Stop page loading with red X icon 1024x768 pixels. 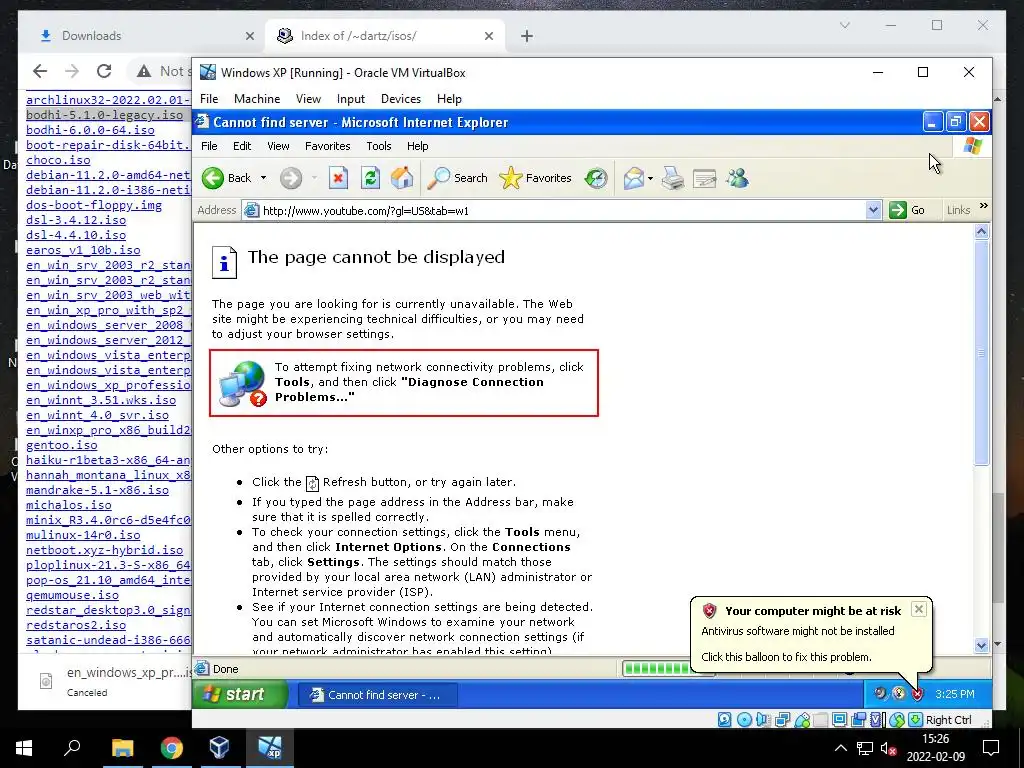pyautogui.click(x=338, y=178)
